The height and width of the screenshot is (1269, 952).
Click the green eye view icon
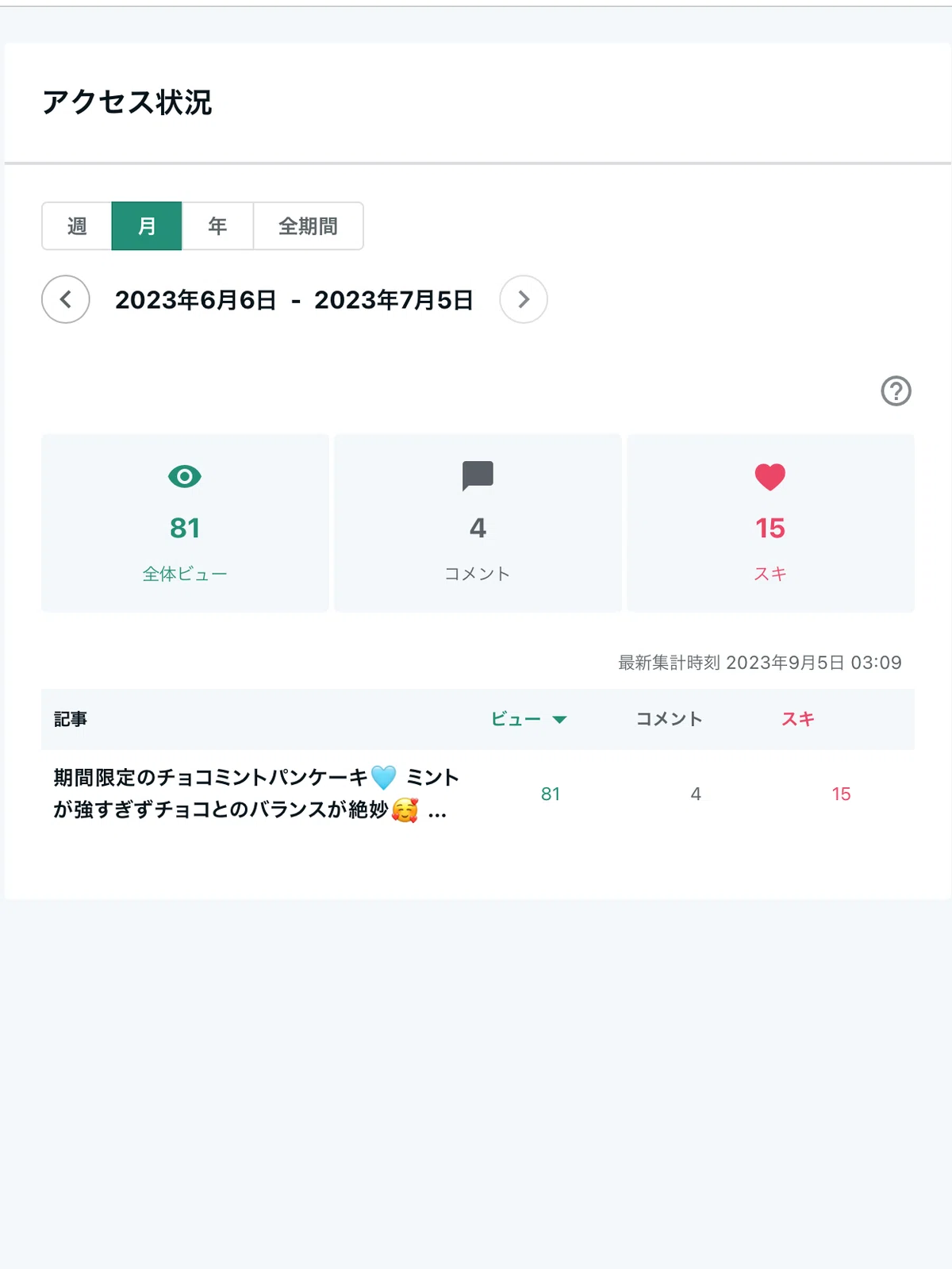pos(185,476)
